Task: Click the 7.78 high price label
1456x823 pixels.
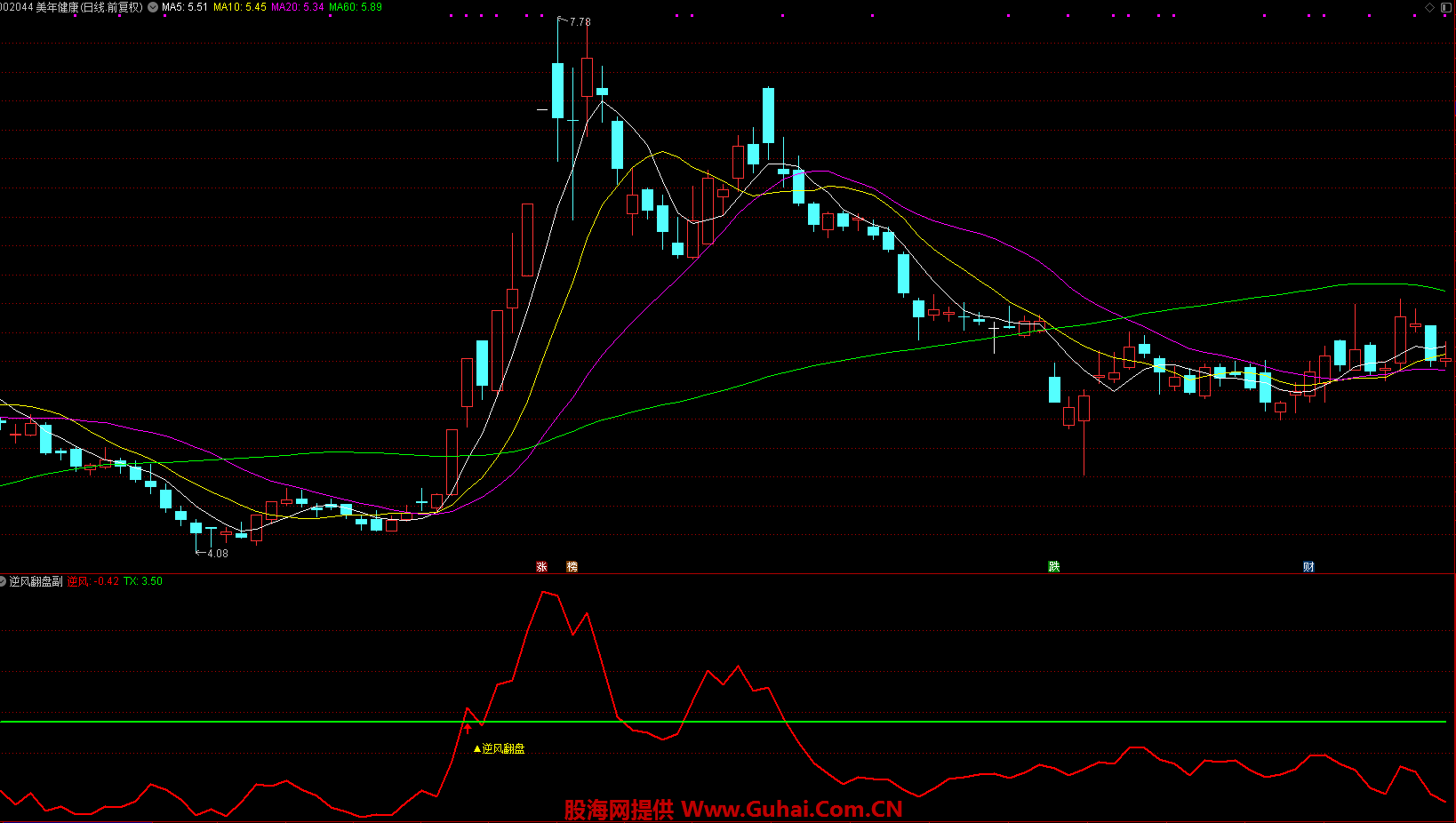Action: pyautogui.click(x=580, y=21)
